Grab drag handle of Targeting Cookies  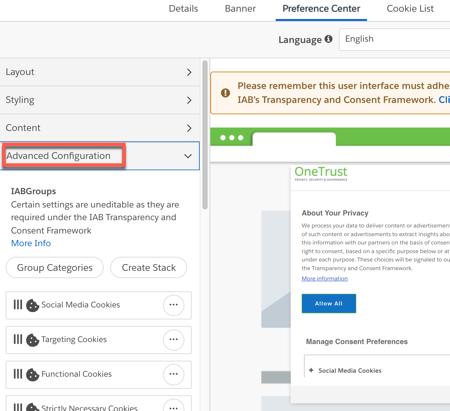tap(18, 339)
